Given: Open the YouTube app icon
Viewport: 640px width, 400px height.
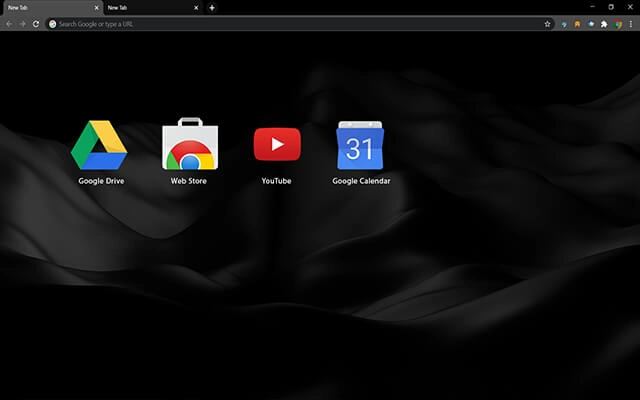Looking at the screenshot, I should pos(277,144).
